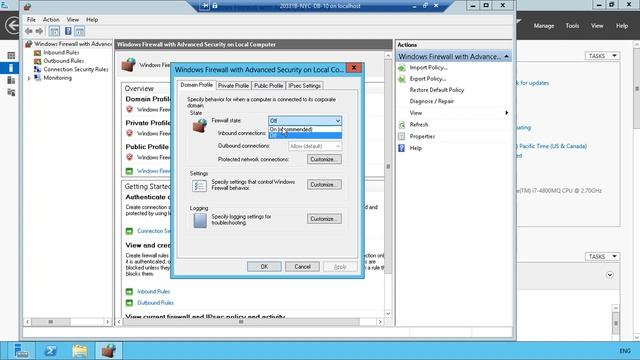This screenshot has height=360, width=640.
Task: Click the Apply button in the dialog
Action: [340, 267]
